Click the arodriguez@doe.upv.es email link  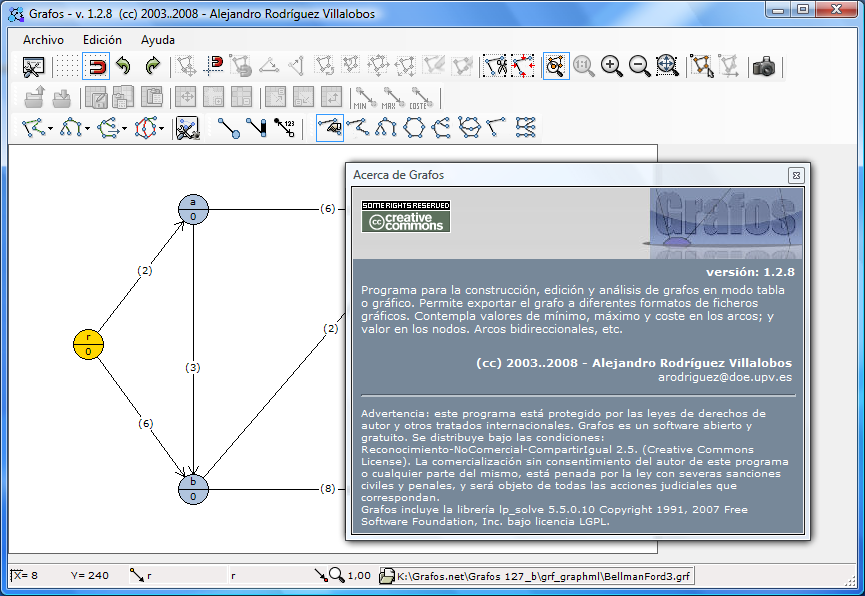coord(727,378)
